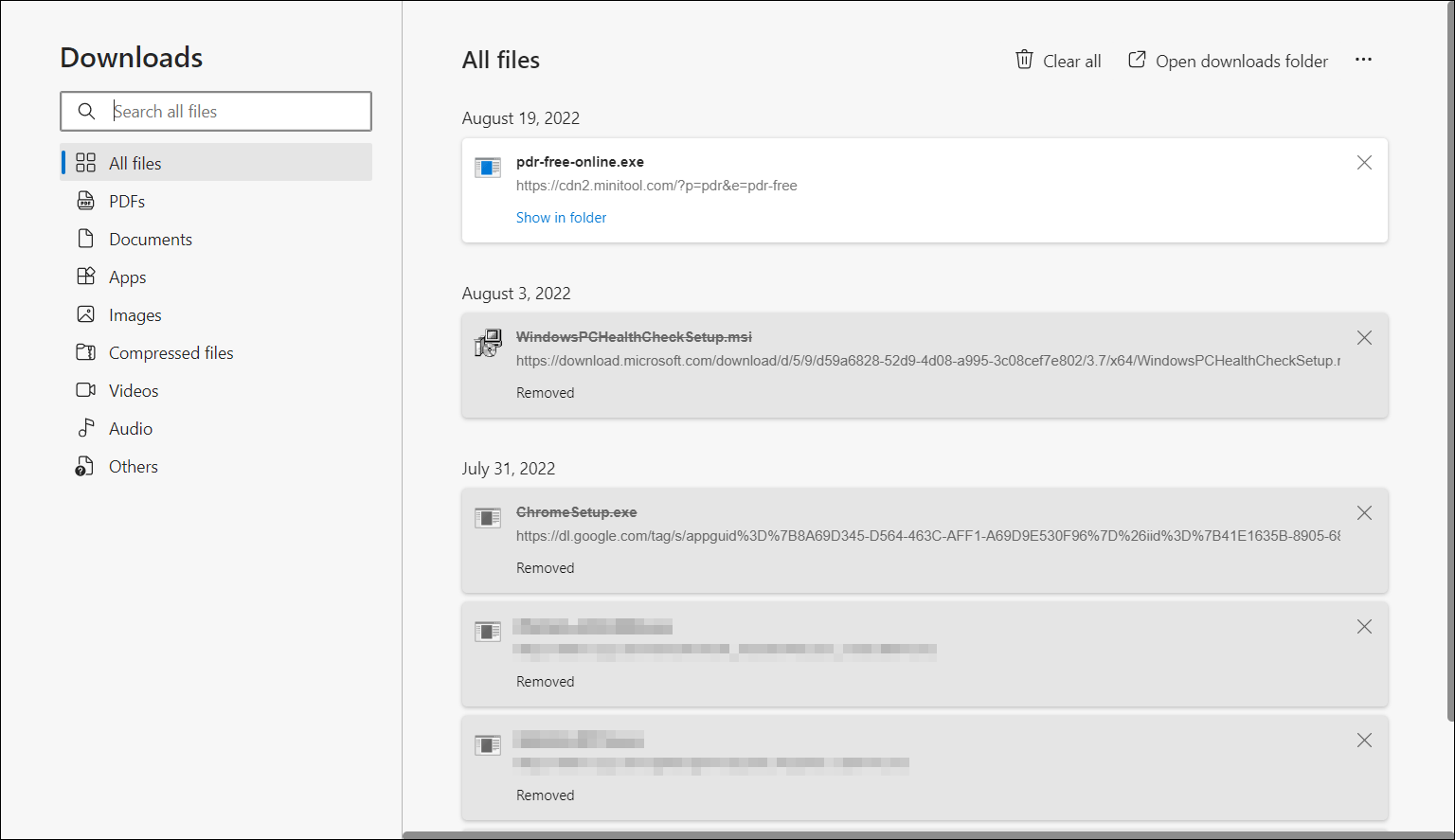Click the trash icon for Clear all
Viewport: 1455px width, 840px height.
1024,60
